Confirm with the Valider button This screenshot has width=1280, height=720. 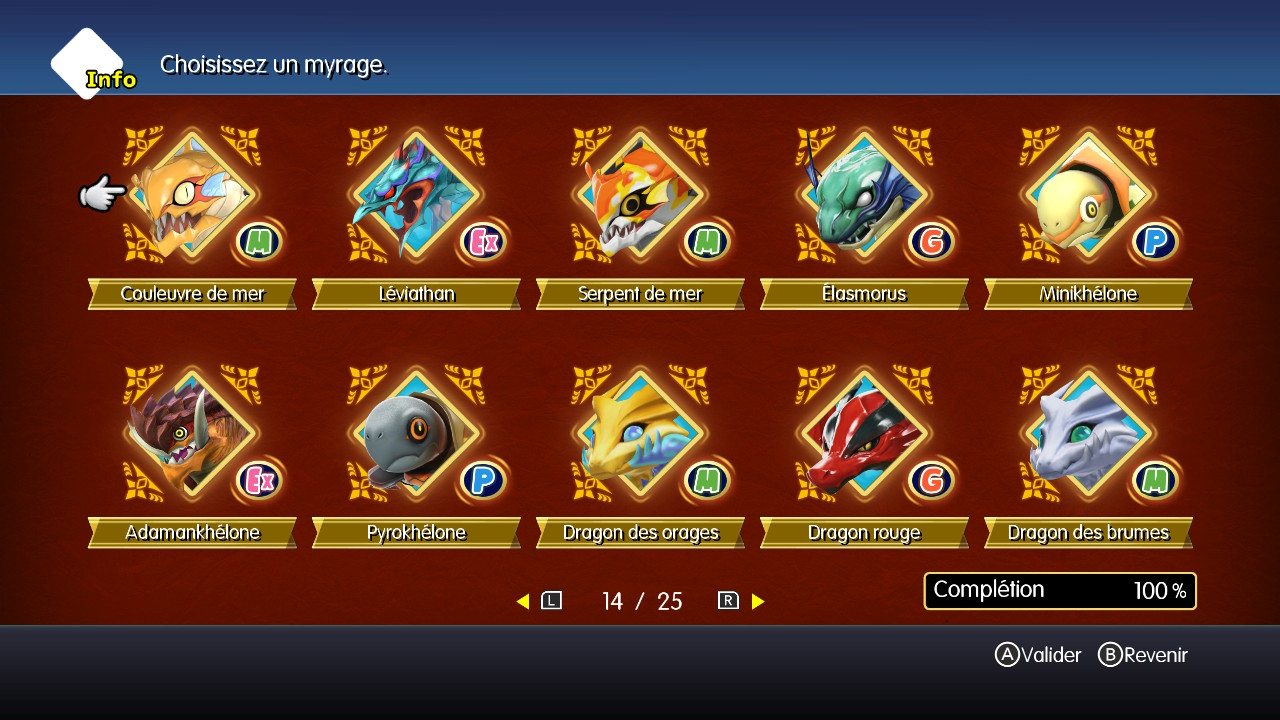[1038, 655]
